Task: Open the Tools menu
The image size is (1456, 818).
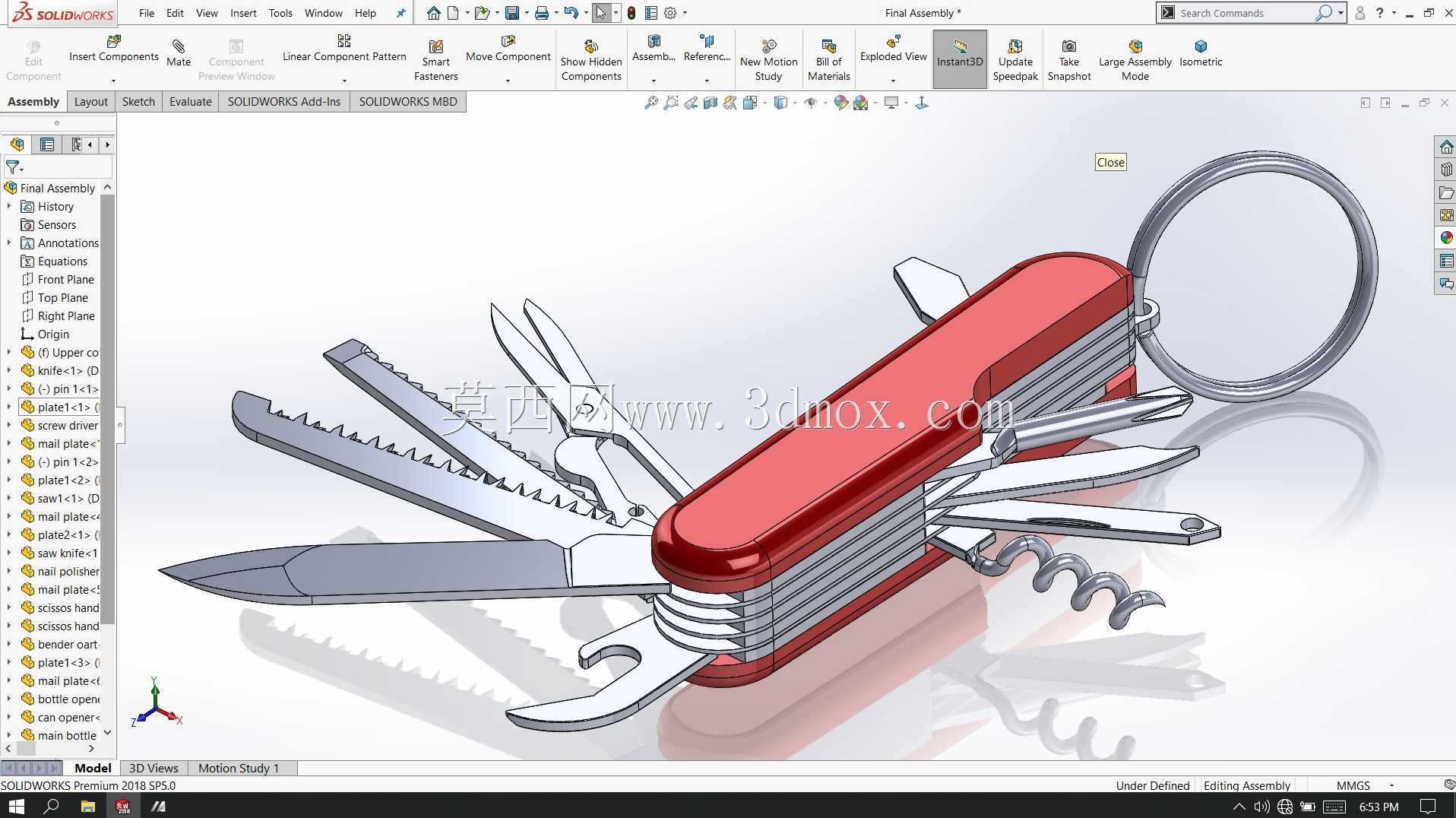Action: pos(280,13)
